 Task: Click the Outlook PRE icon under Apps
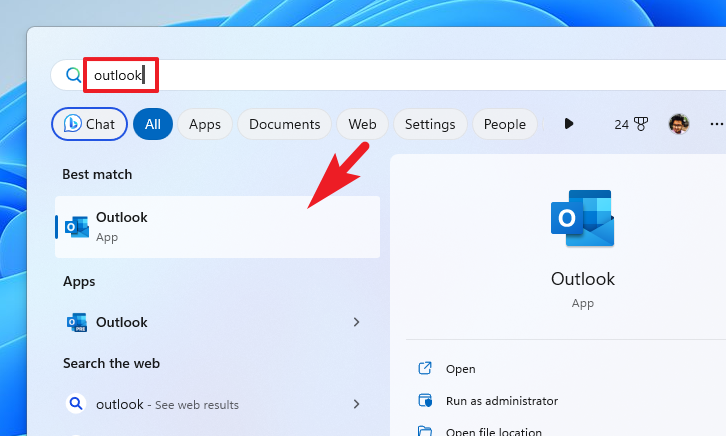tap(77, 322)
